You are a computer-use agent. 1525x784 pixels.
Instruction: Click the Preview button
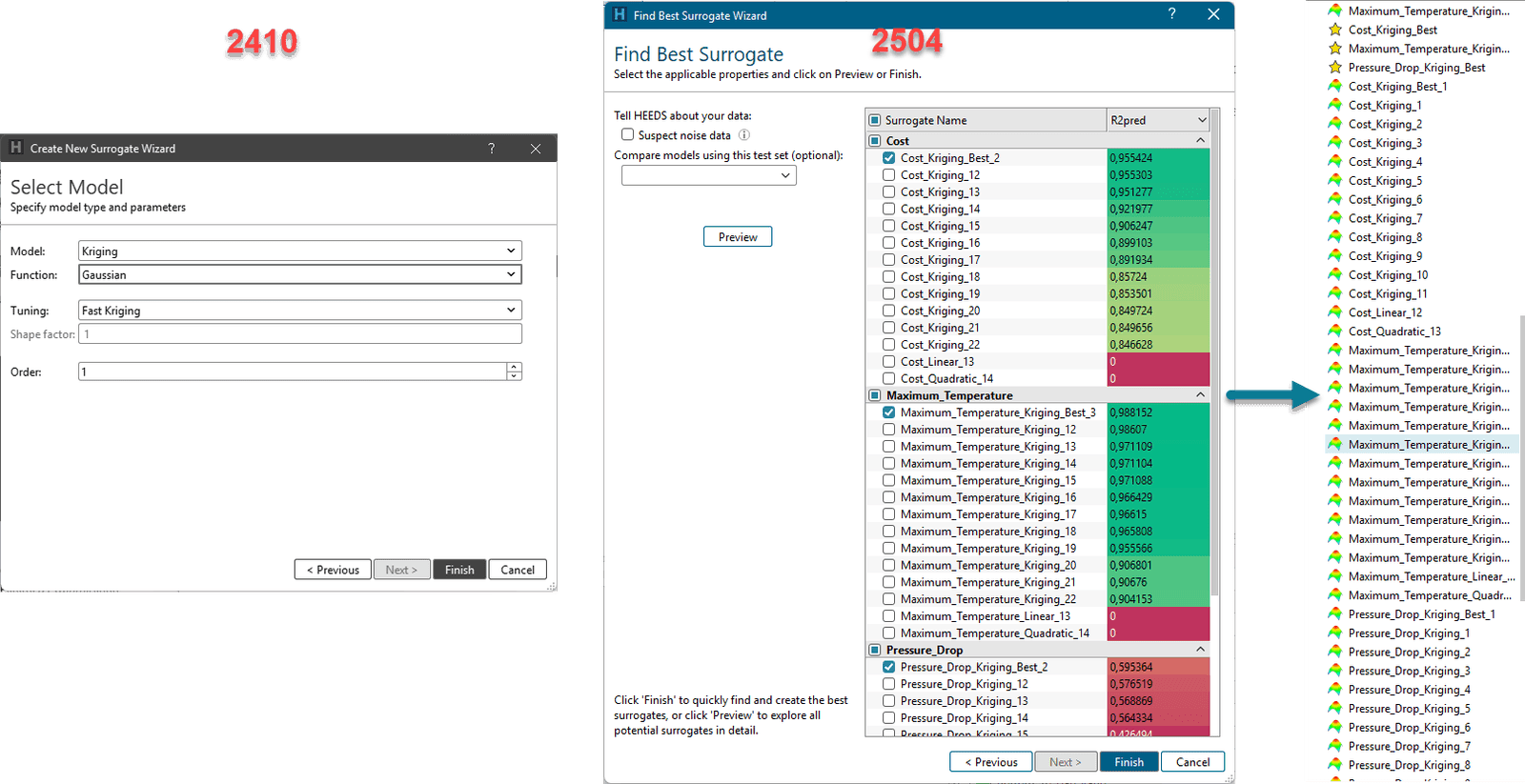[x=738, y=237]
